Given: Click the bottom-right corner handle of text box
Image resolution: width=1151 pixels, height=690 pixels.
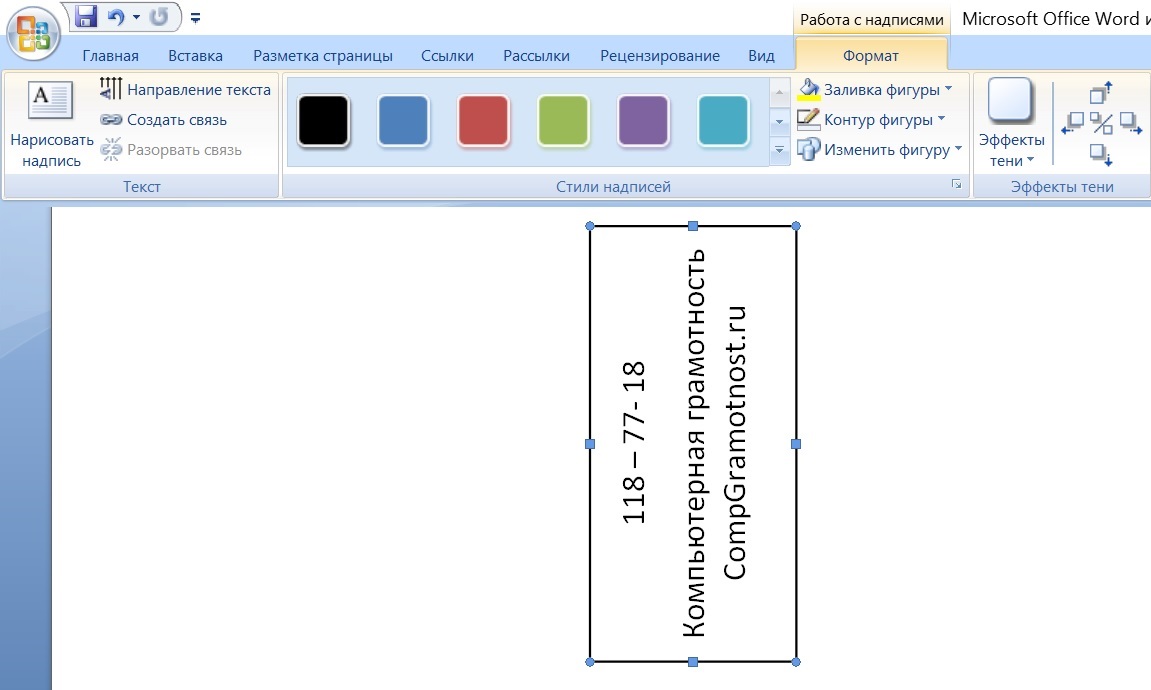Looking at the screenshot, I should [x=796, y=662].
